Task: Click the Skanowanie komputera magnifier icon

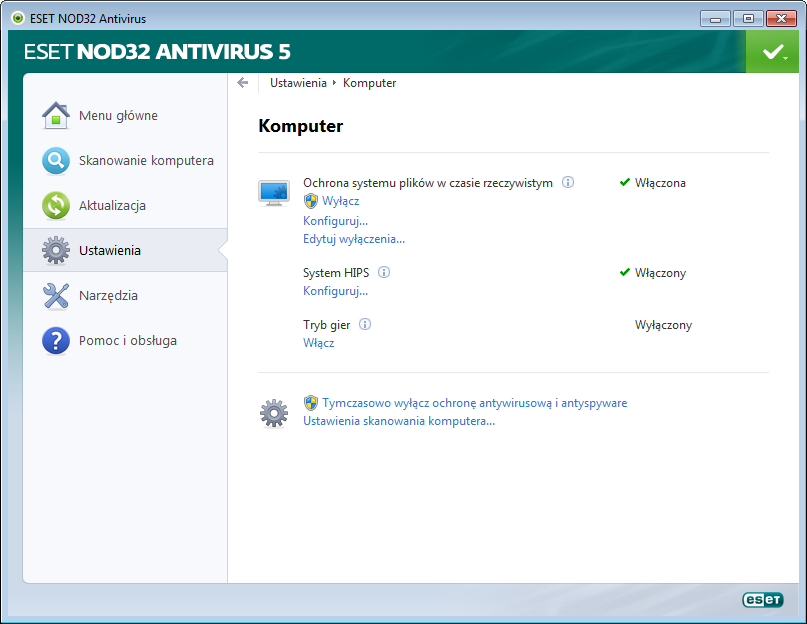Action: [56, 161]
